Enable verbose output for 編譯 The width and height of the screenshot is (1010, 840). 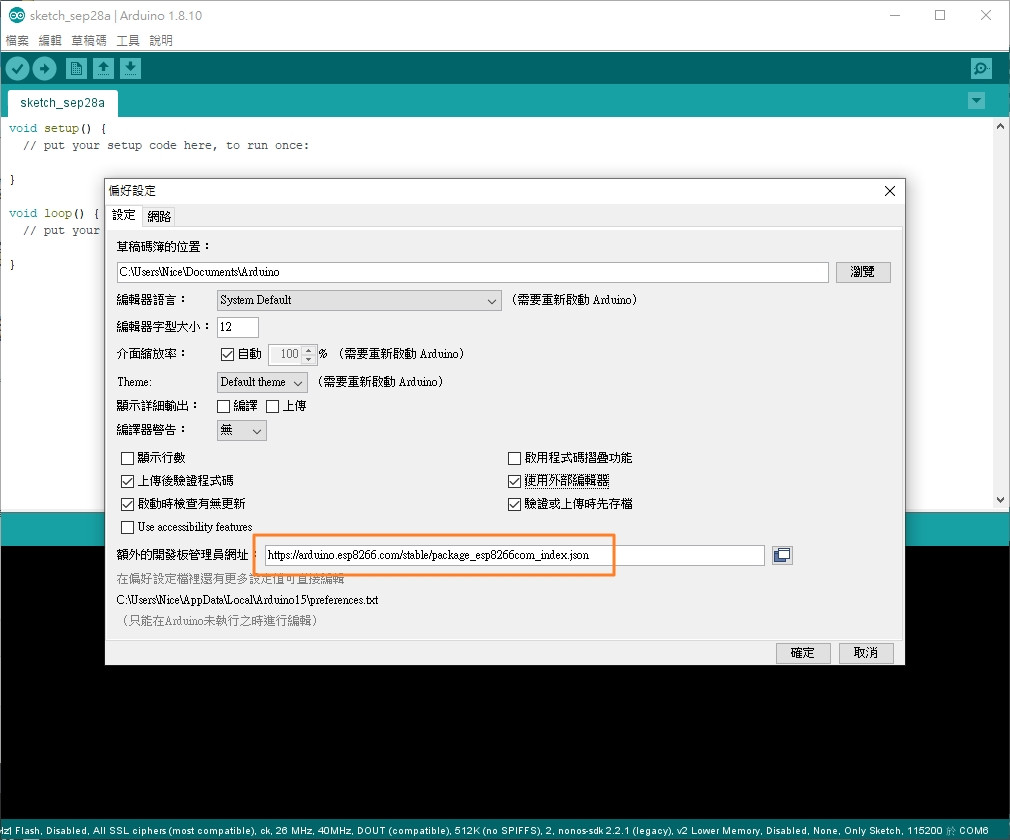pyautogui.click(x=224, y=406)
